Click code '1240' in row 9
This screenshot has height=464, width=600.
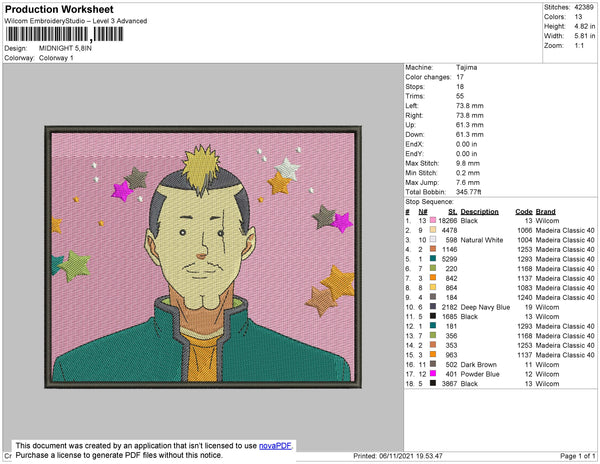point(525,297)
